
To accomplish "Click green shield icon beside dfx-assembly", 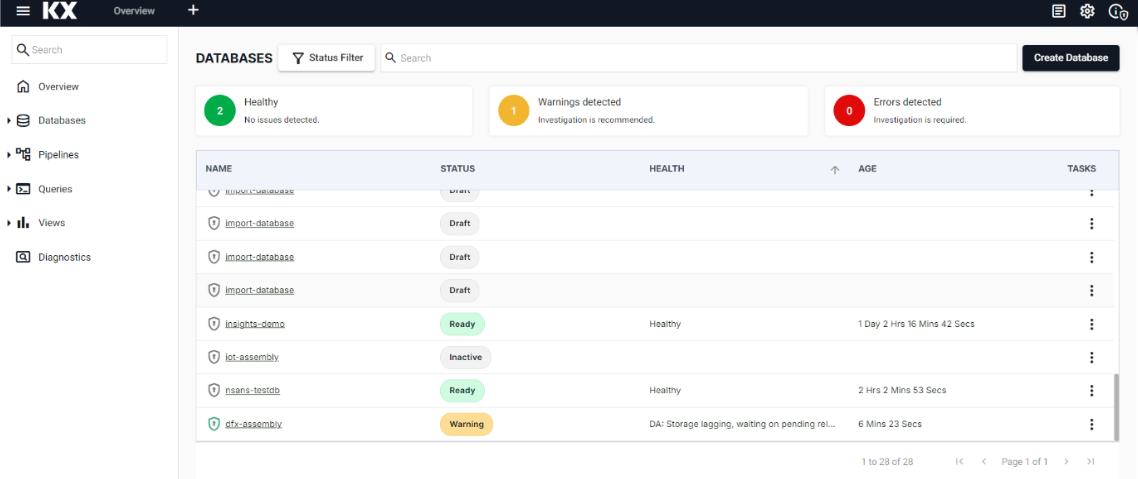I will point(213,424).
